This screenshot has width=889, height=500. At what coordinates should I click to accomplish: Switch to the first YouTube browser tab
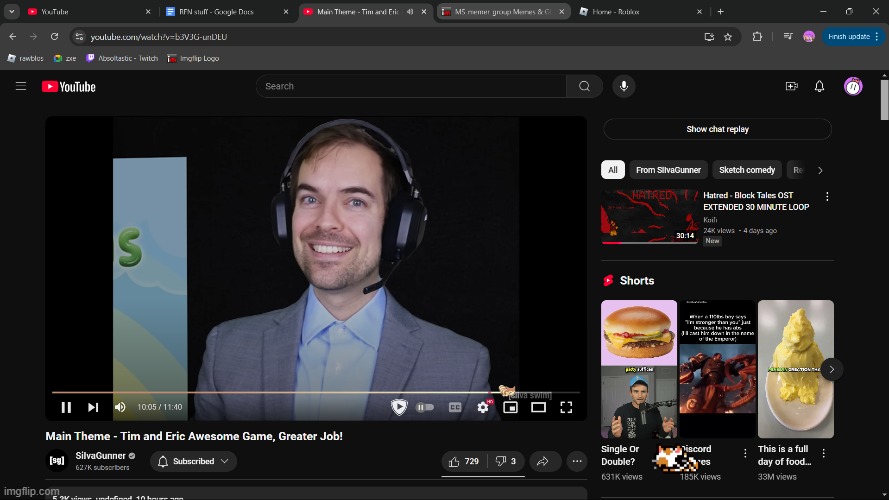pyautogui.click(x=91, y=11)
